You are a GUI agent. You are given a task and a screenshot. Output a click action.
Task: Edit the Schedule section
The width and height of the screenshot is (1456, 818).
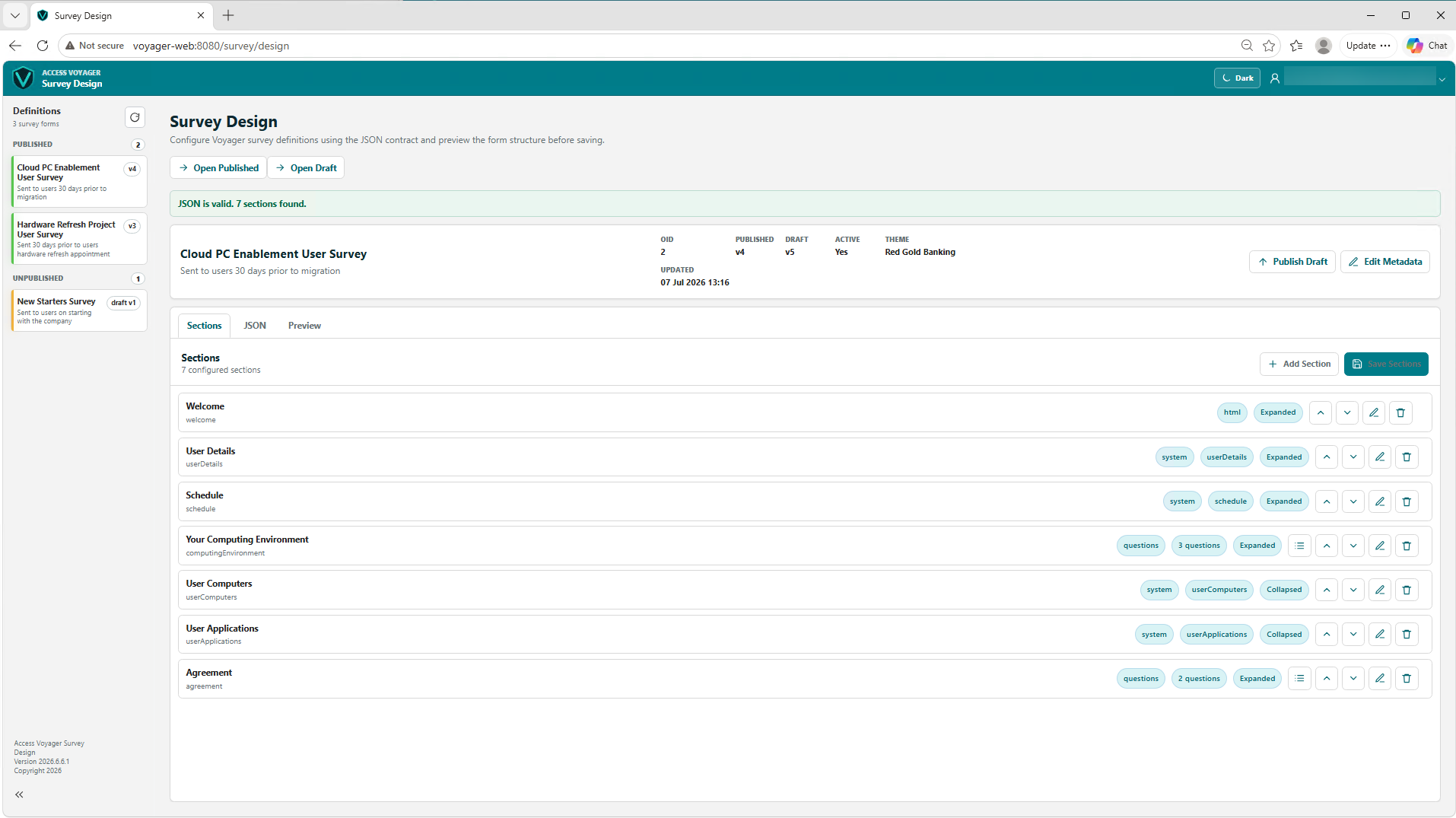pyautogui.click(x=1380, y=501)
